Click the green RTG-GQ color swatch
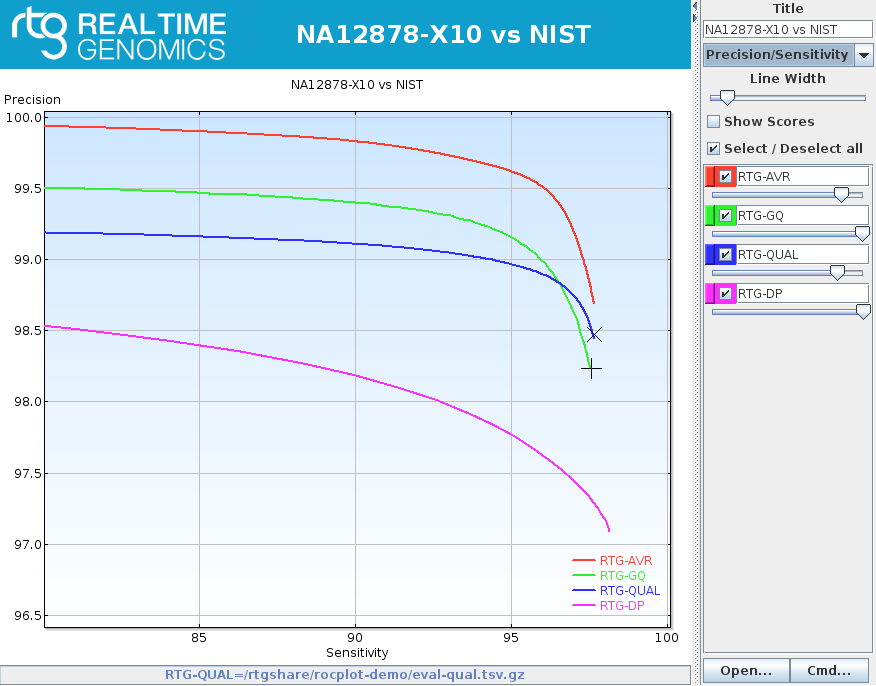The width and height of the screenshot is (876, 686). tap(710, 216)
